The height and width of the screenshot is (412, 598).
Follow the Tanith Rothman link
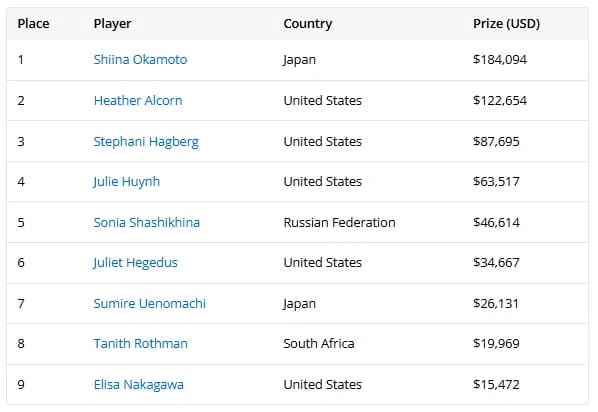pyautogui.click(x=141, y=344)
